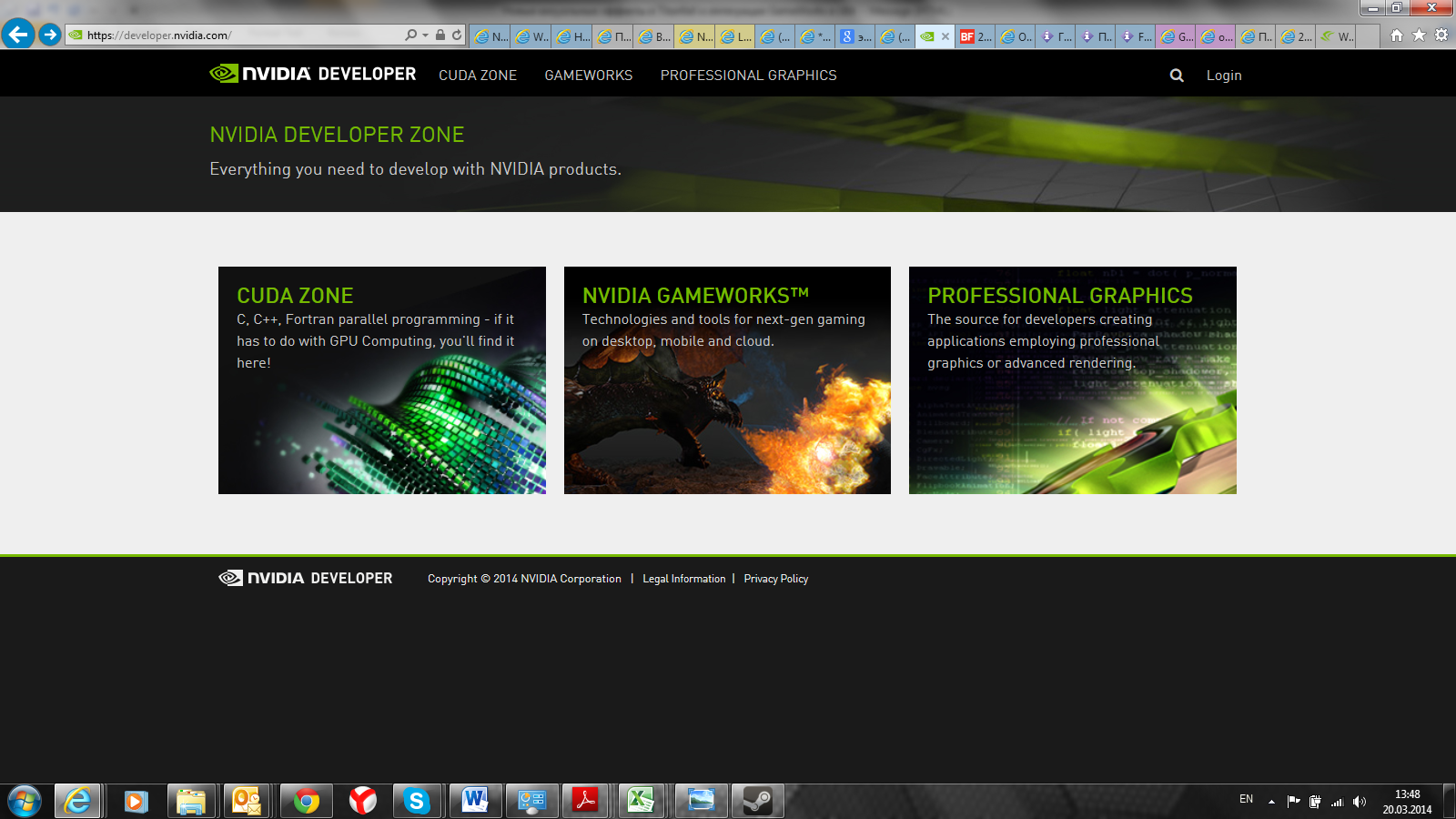Open network signal status in tray
Screen dimensions: 1456x819
[1337, 802]
